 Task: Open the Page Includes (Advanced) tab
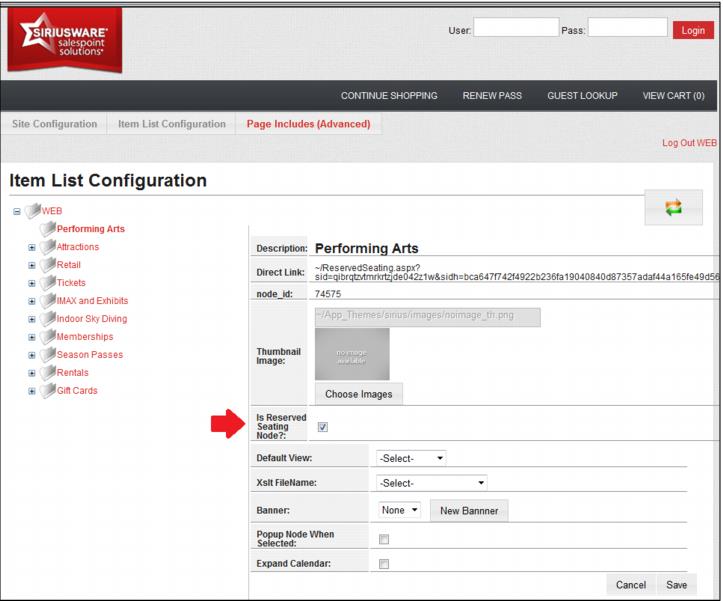(307, 124)
